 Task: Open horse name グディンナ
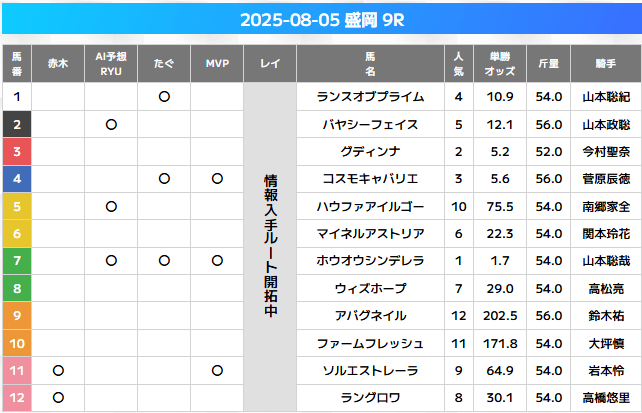[x=370, y=151]
